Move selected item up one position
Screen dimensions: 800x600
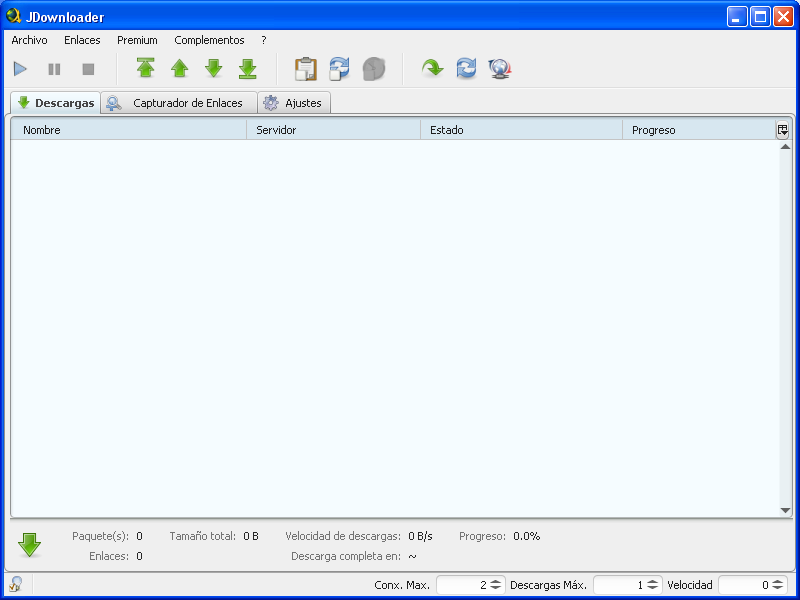[x=180, y=68]
